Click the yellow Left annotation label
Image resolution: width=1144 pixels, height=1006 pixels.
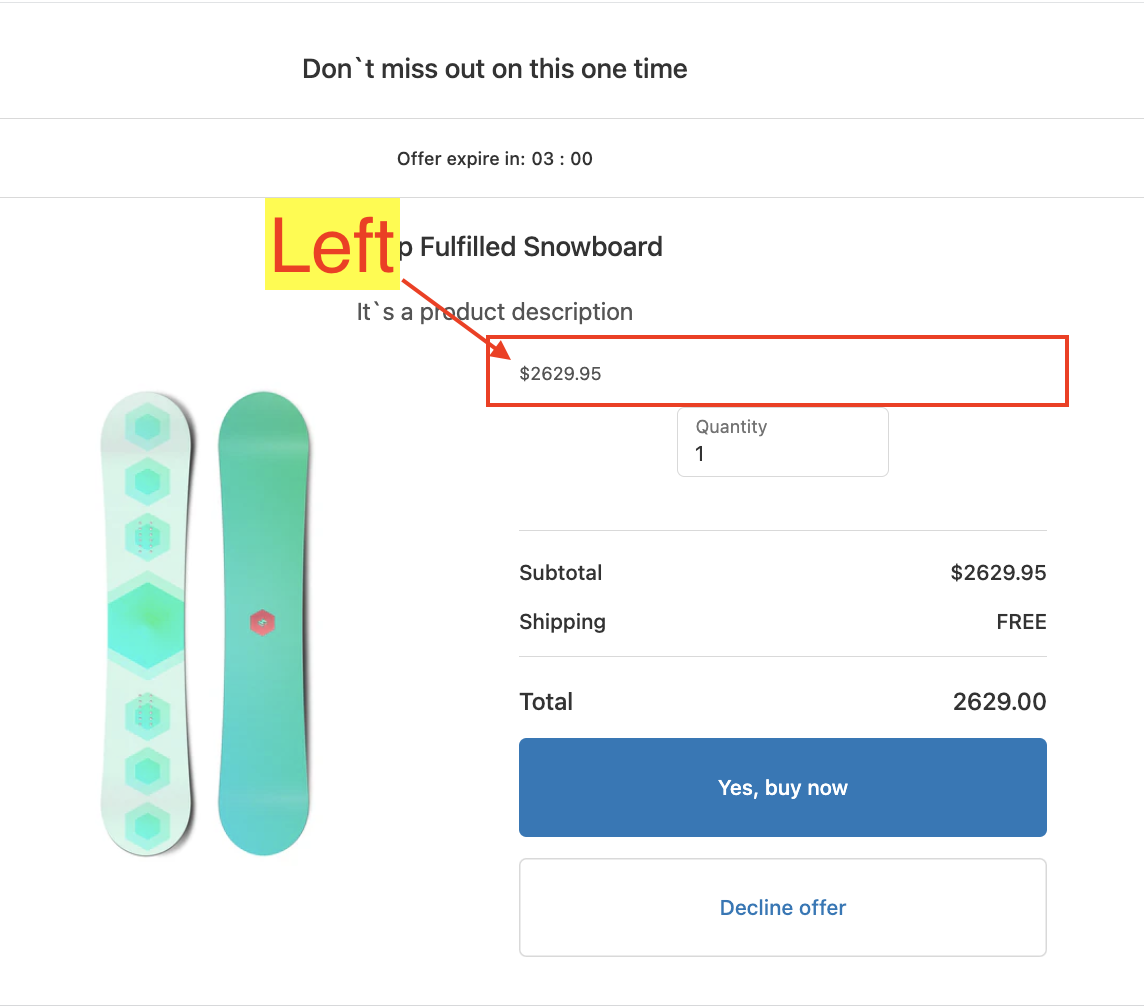point(332,245)
